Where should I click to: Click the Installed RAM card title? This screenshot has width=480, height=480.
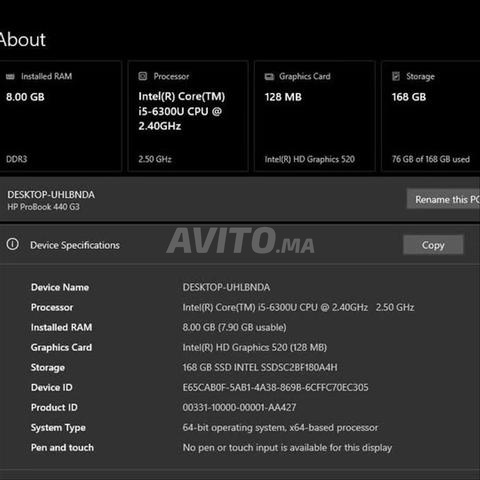pos(47,76)
